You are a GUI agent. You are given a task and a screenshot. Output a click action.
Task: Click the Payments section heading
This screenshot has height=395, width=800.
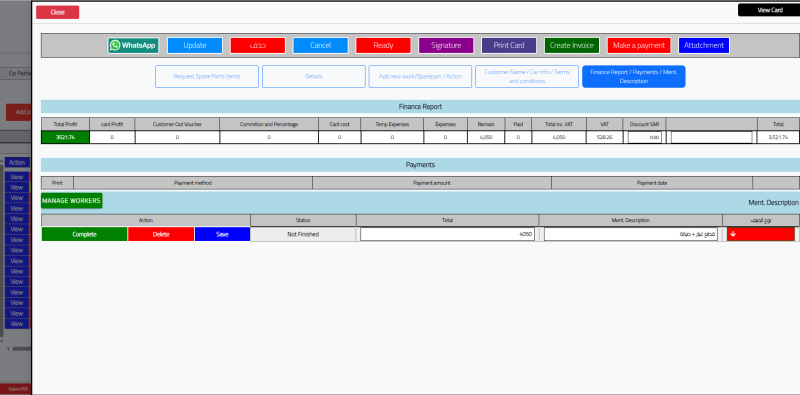[x=420, y=165]
